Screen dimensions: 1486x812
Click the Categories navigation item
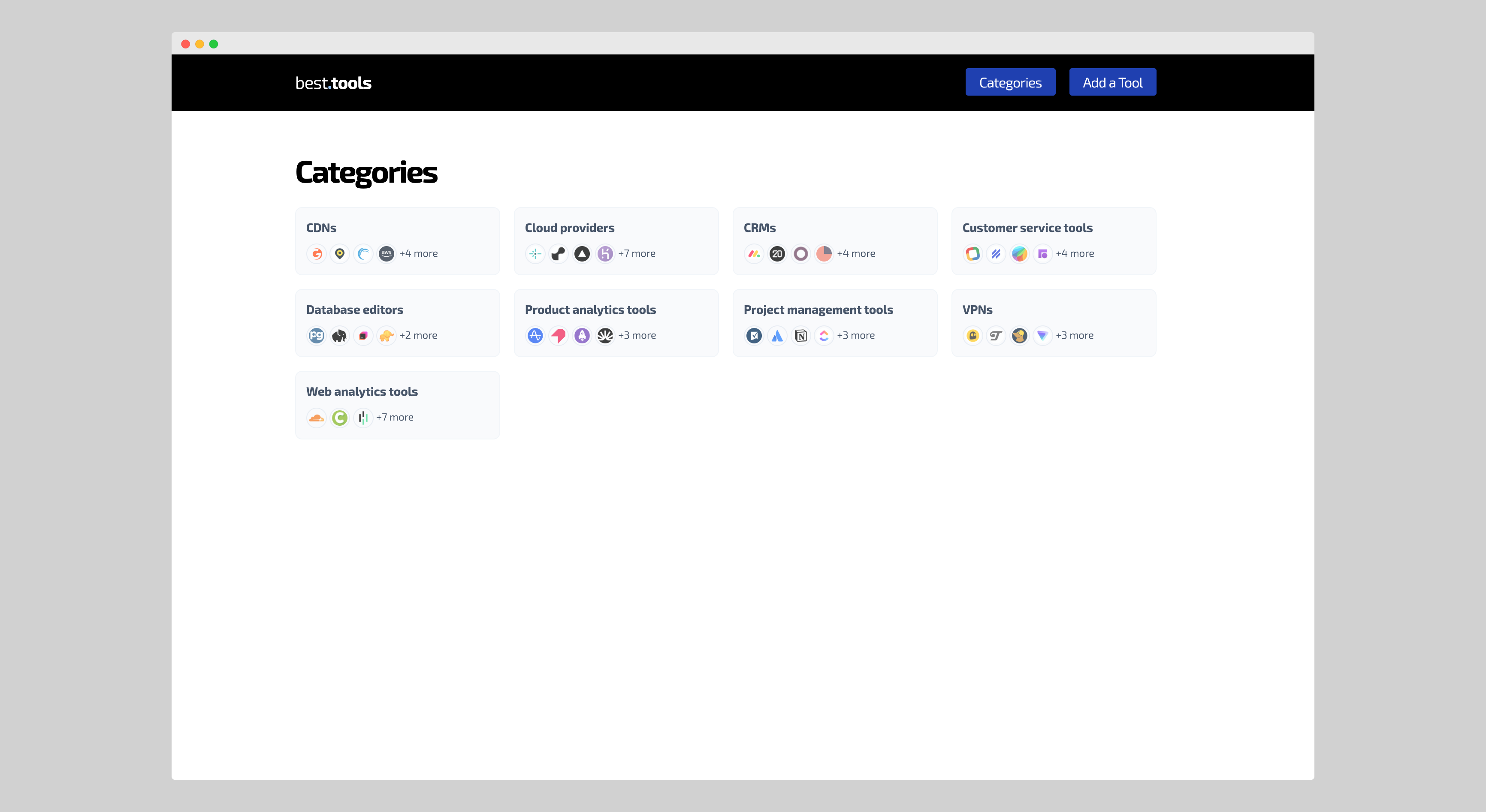pos(1010,82)
